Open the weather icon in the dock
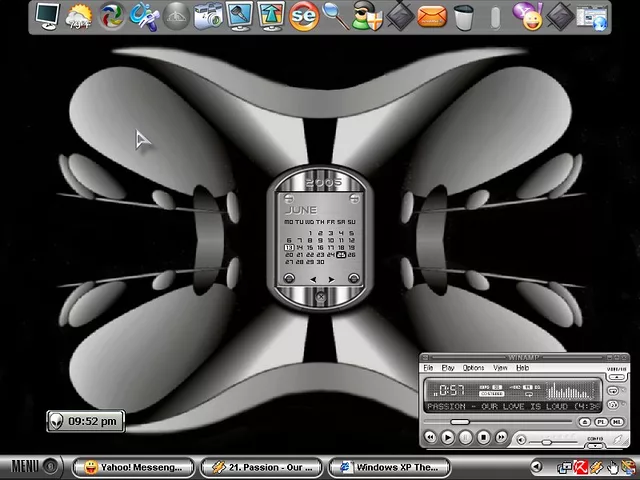The width and height of the screenshot is (640, 480). (77, 16)
